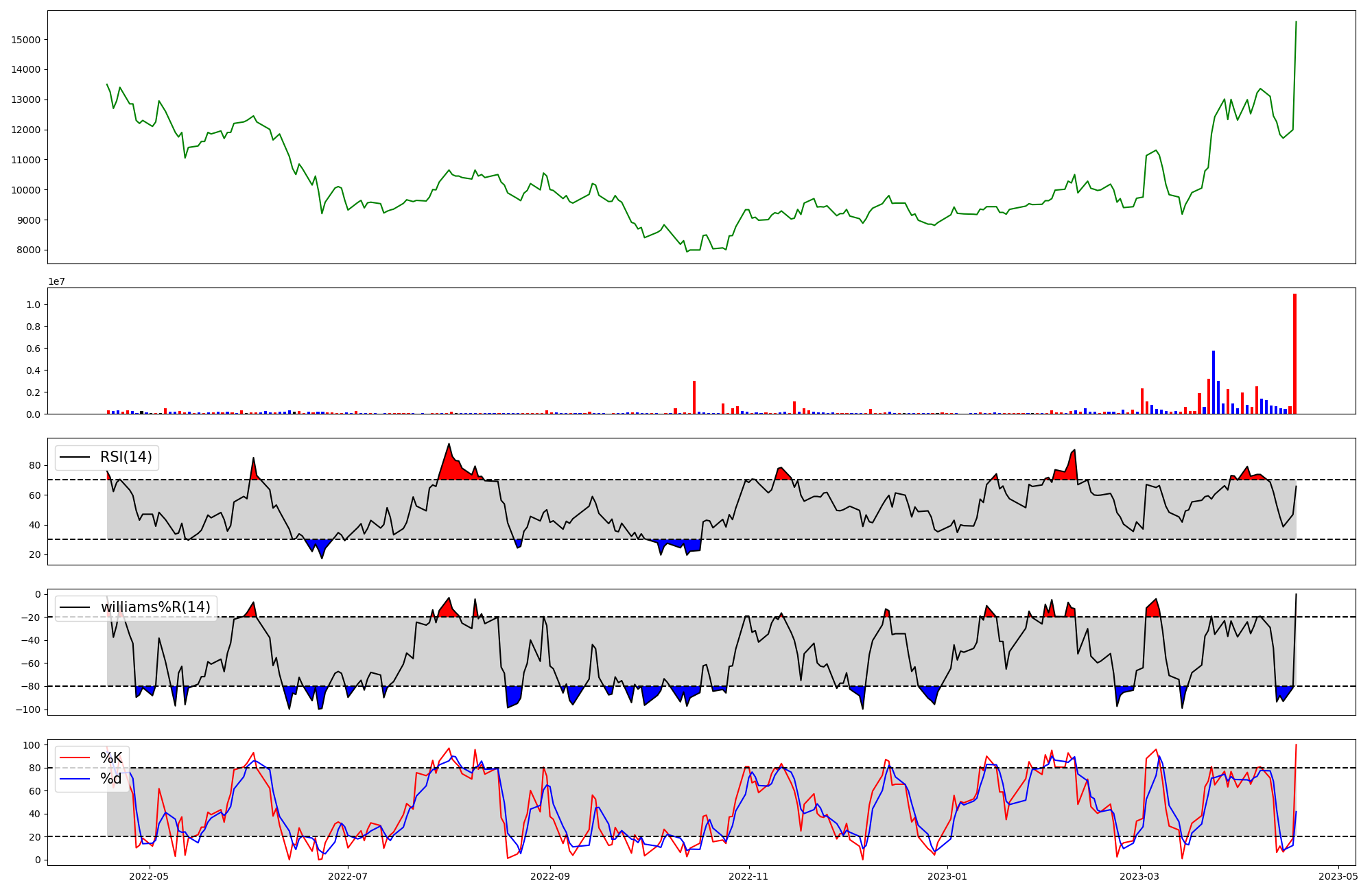Click the 1.0 volume axis label
Screen dimensions: 1372x892
coord(34,305)
